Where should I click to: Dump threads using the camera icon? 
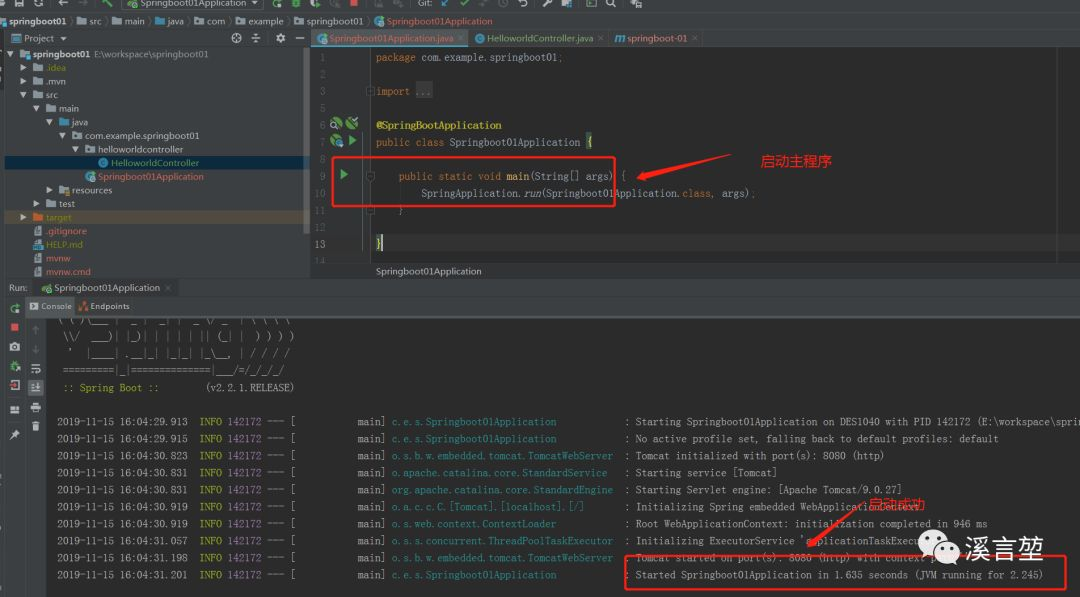tap(14, 347)
